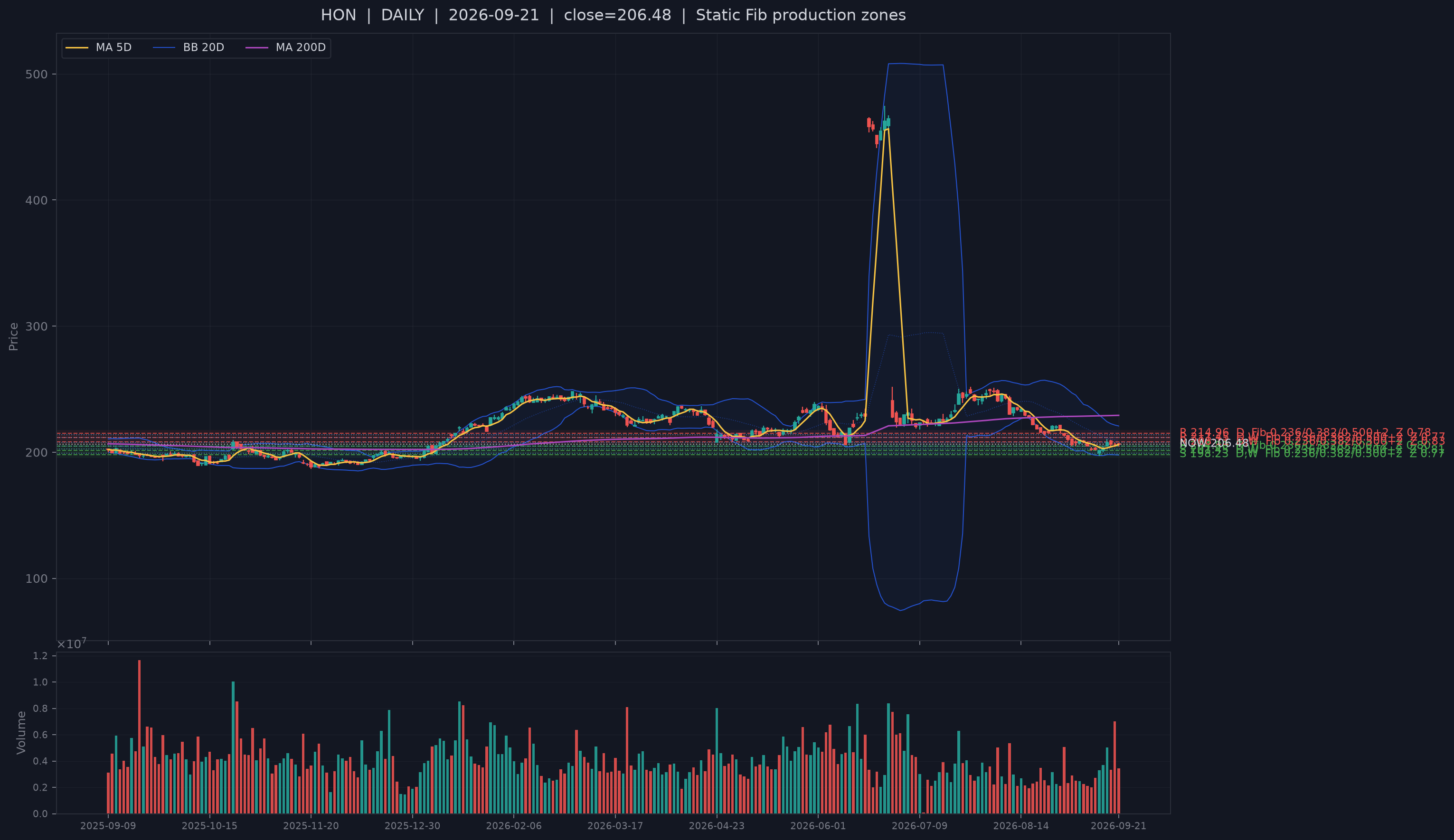Click the blue BB 20D legend line sample

(164, 47)
